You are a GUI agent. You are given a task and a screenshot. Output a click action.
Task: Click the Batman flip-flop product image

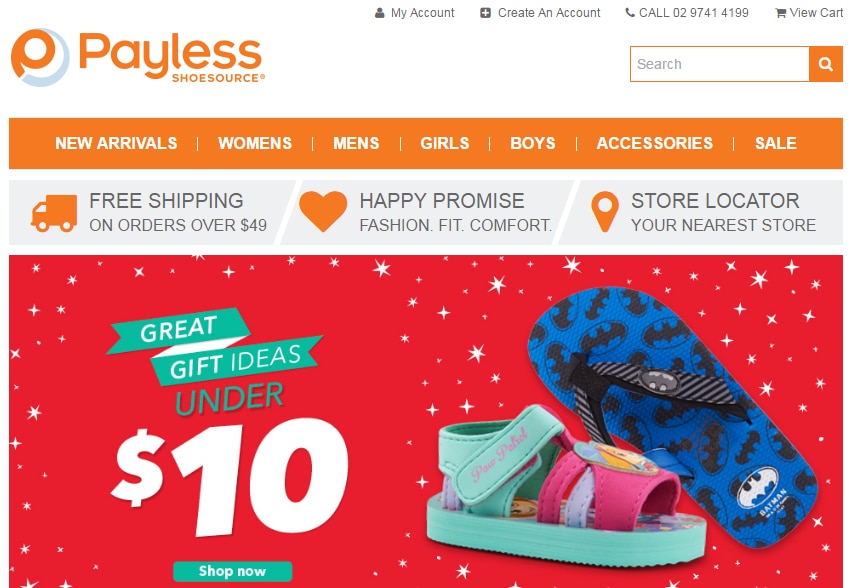click(675, 413)
